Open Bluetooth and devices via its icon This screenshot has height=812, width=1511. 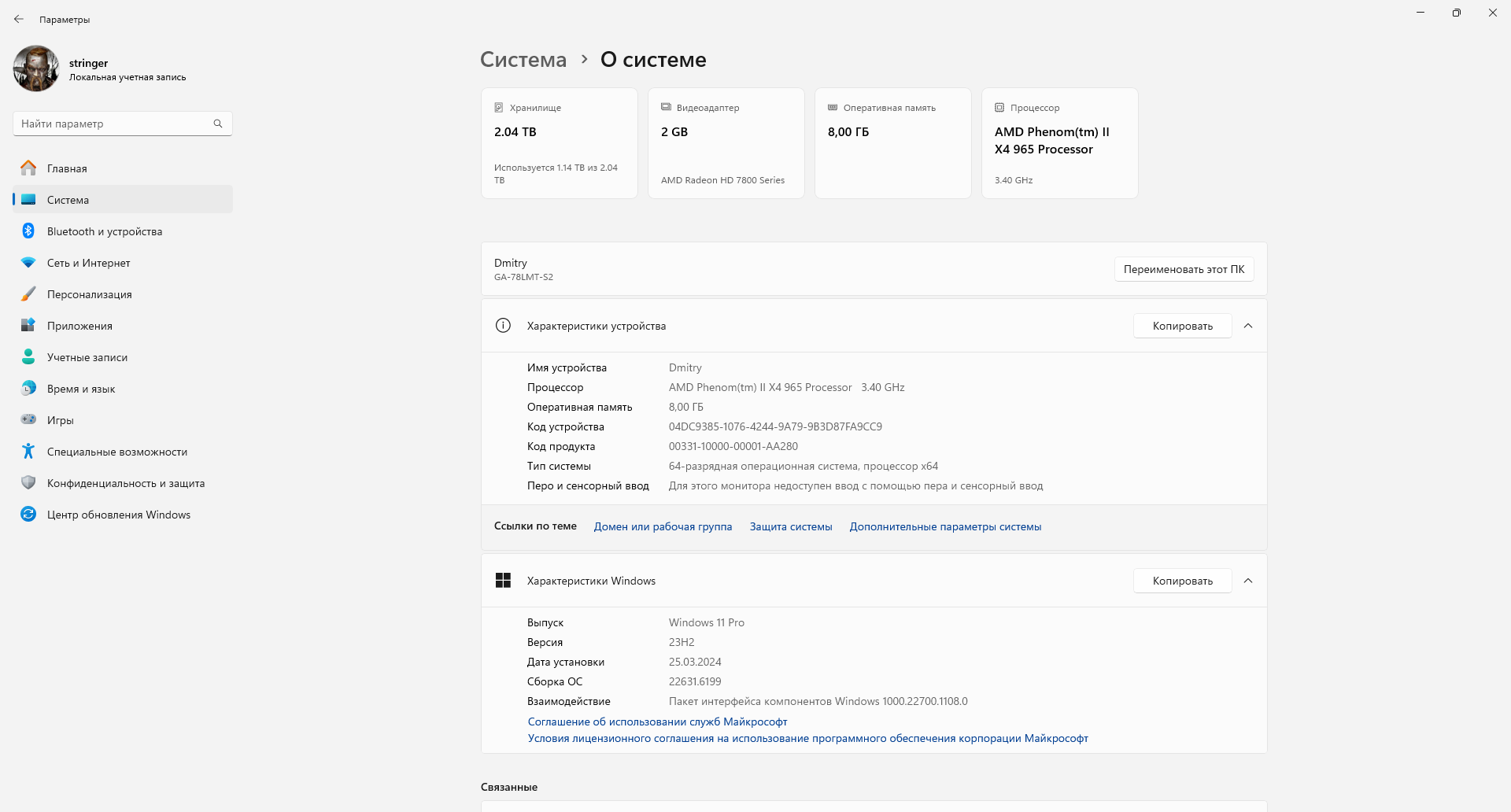(28, 231)
